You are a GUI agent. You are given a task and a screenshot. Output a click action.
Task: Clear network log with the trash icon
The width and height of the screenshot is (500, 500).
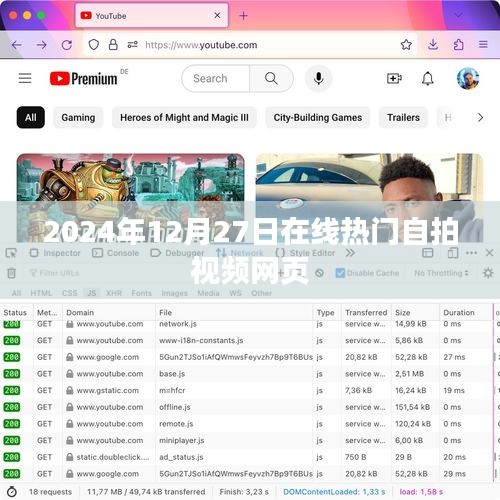(11, 273)
